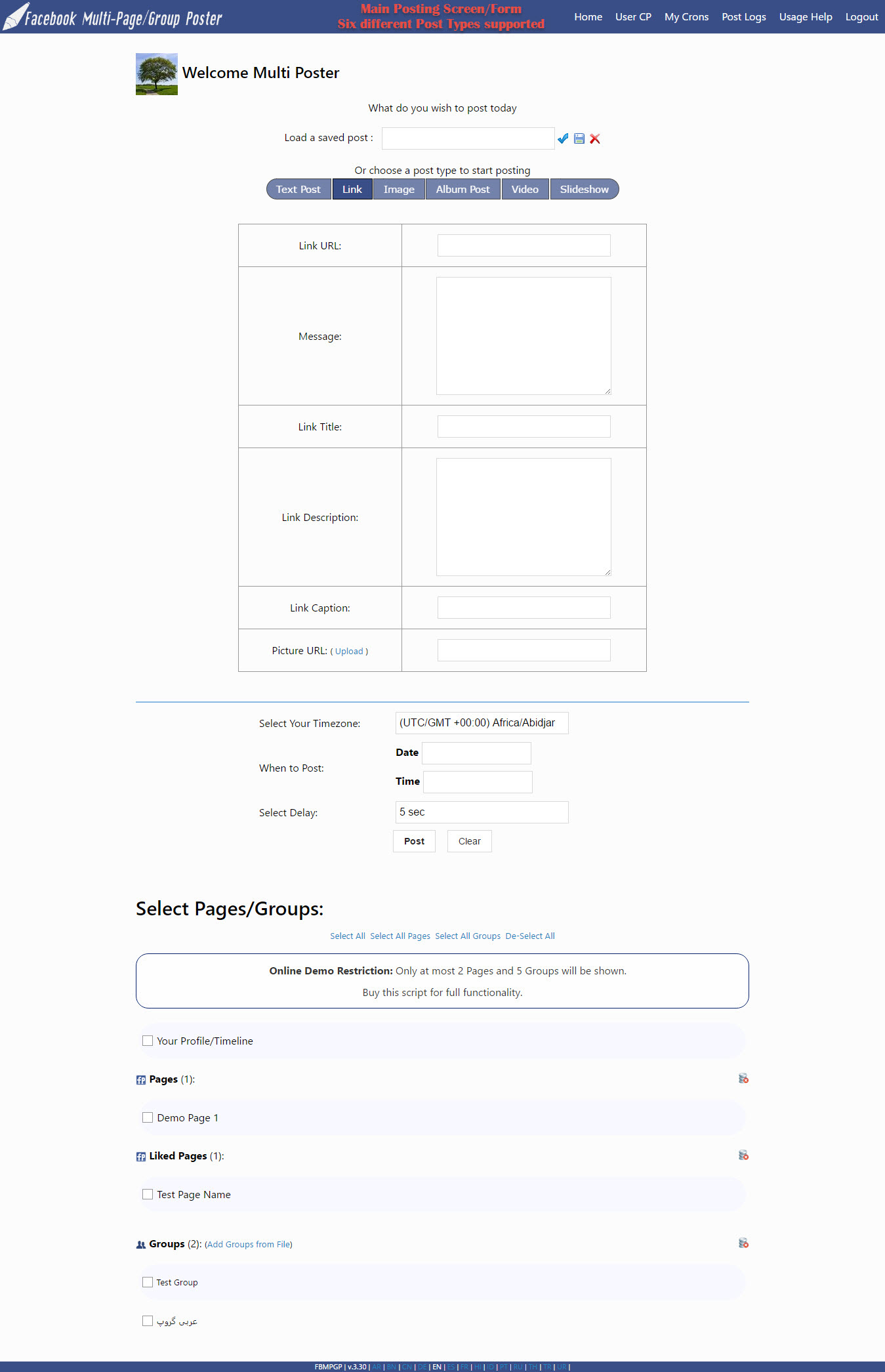The height and width of the screenshot is (1372, 885).
Task: Tick the Your Profile/Timeline checkbox
Action: point(148,1041)
